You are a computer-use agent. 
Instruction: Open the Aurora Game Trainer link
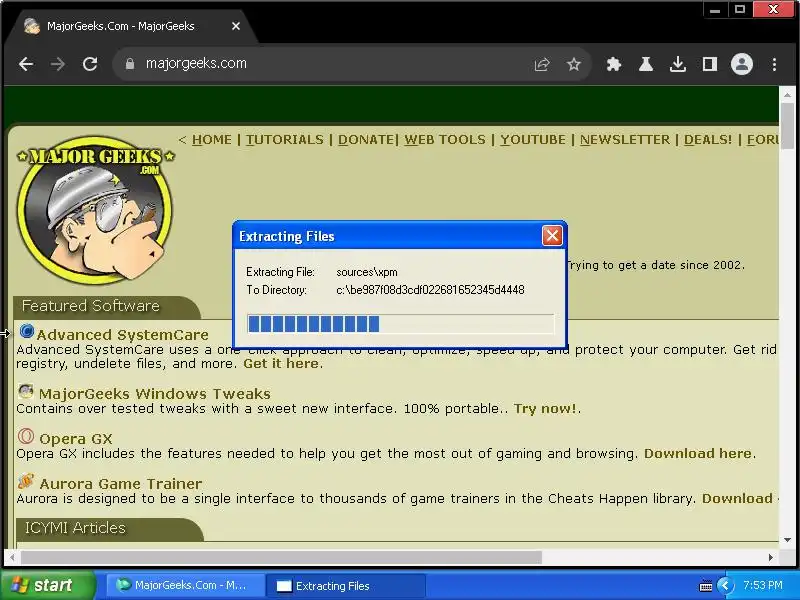[x=120, y=484]
